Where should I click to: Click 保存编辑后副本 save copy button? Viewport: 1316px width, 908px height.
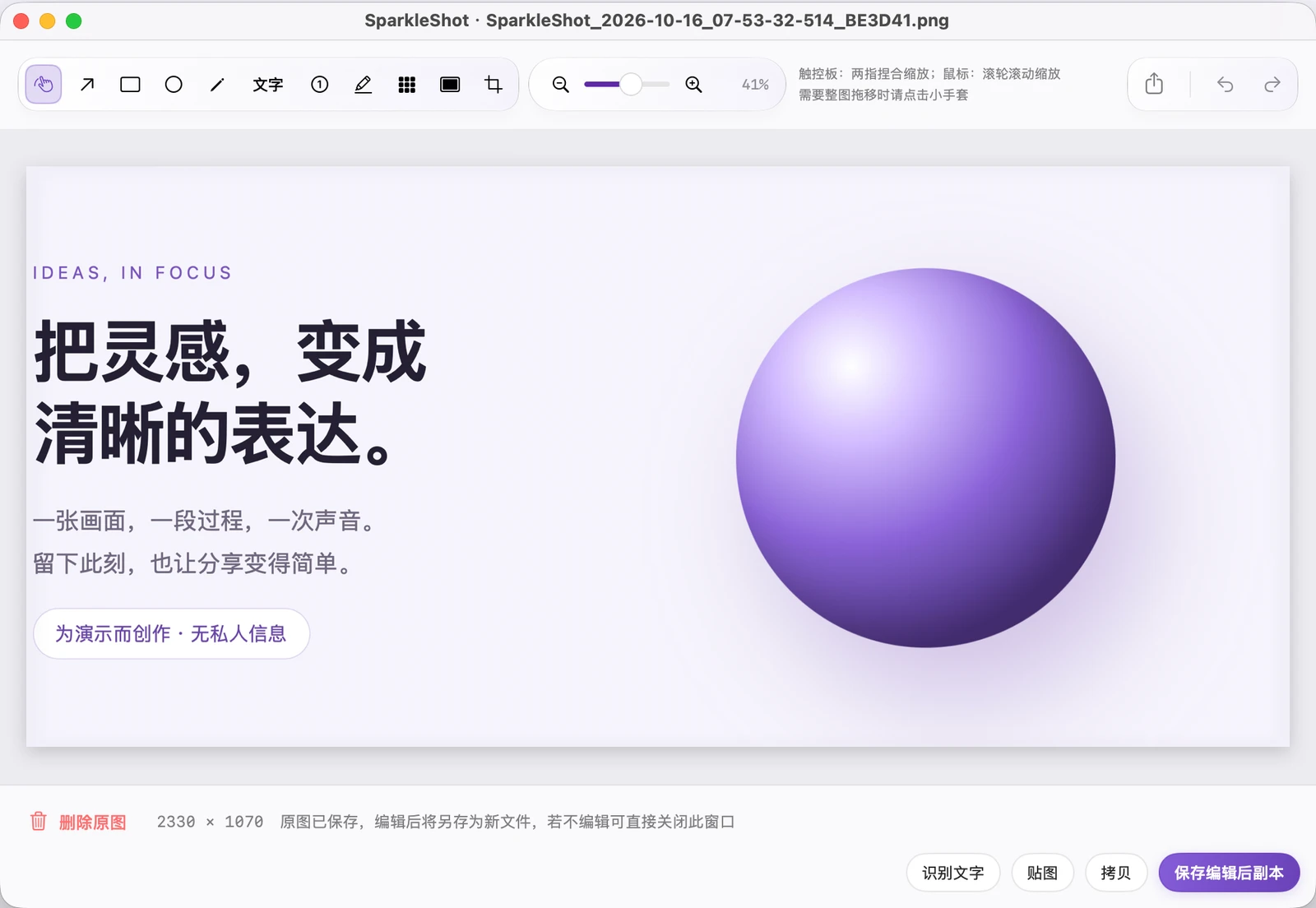1229,873
